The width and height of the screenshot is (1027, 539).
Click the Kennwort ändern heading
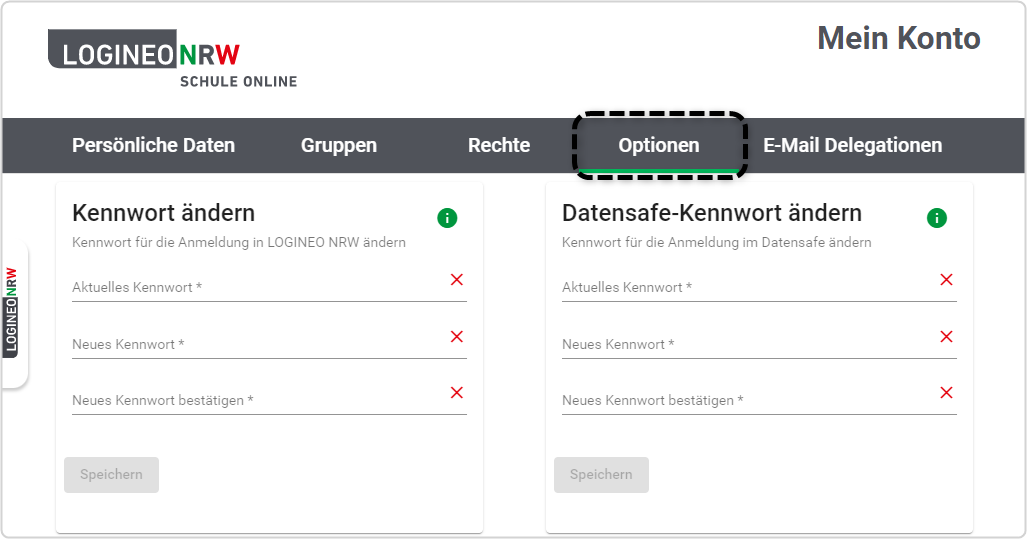coord(164,214)
